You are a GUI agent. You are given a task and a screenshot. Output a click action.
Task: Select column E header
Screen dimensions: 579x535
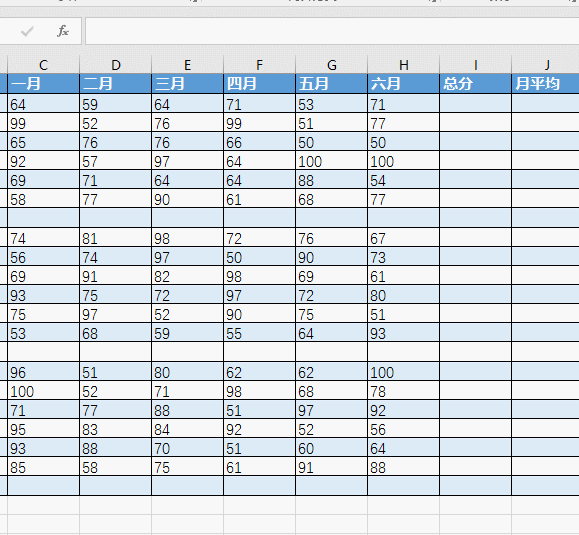click(188, 65)
